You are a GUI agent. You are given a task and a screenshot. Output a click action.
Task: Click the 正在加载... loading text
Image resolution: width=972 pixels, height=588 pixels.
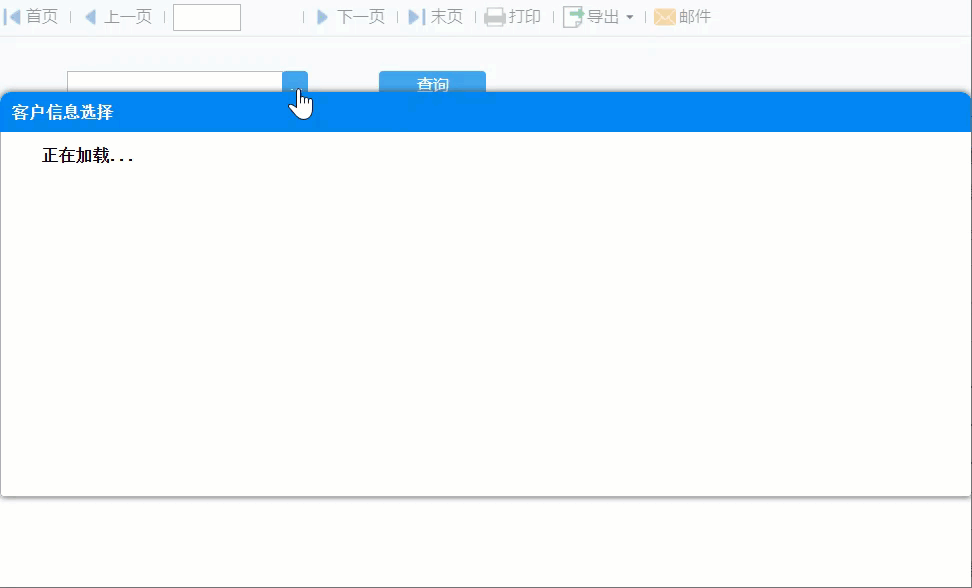(x=87, y=155)
